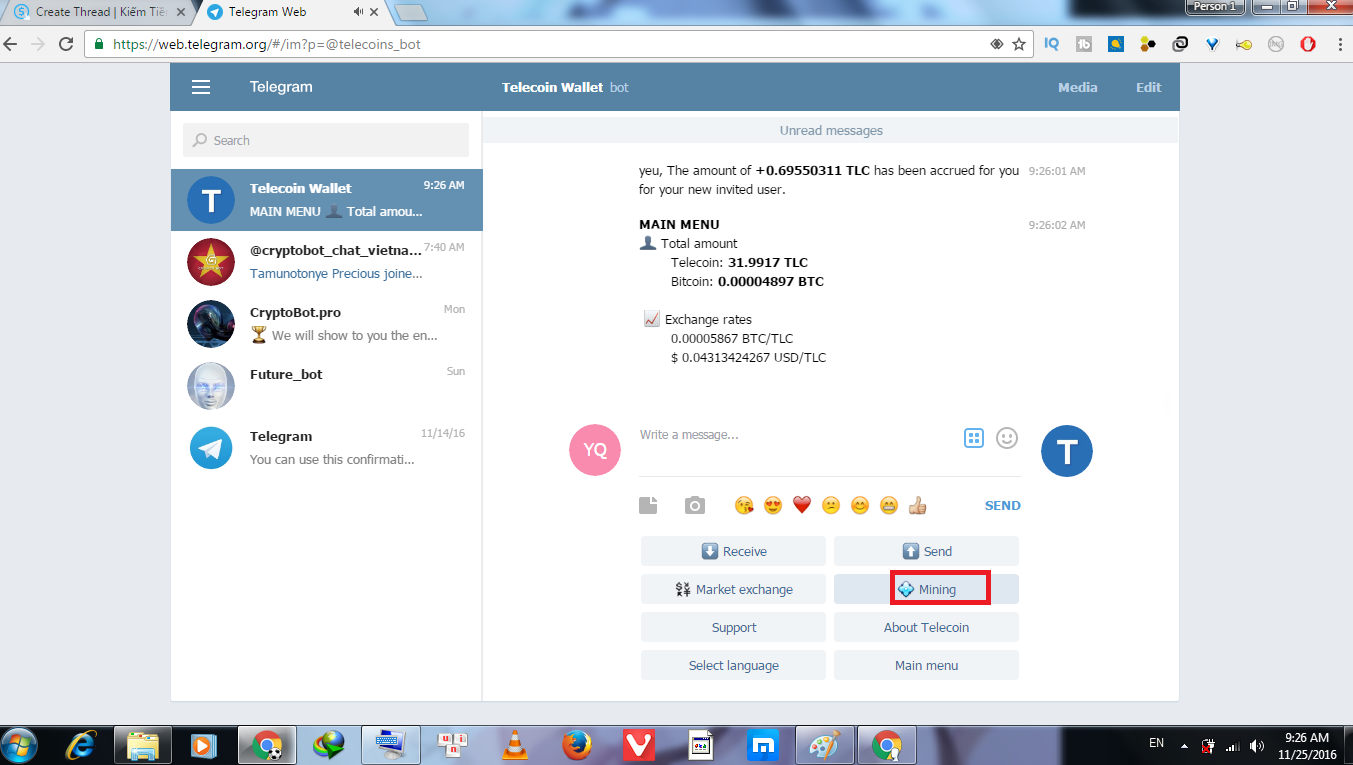Viewport: 1353px width, 765px height.
Task: Click the bot keyboard toggle icon
Action: 974,437
